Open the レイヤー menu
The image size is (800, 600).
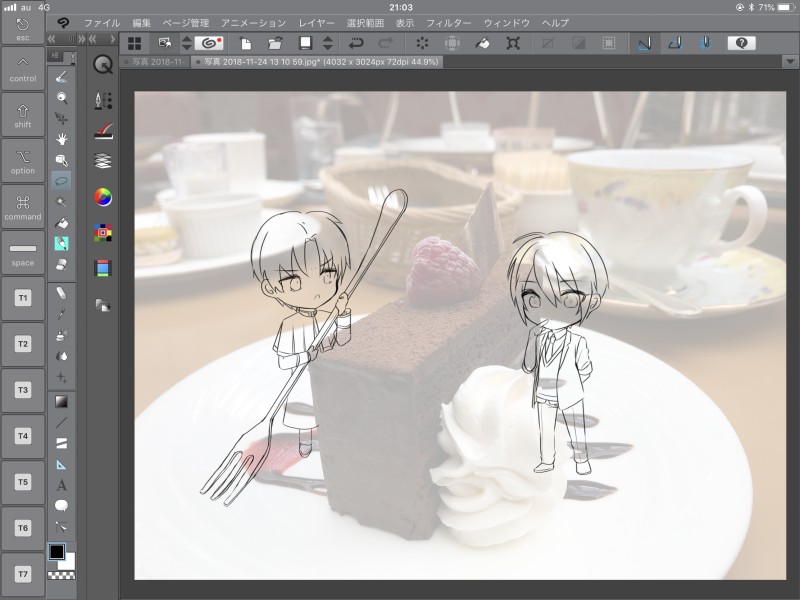pos(316,23)
